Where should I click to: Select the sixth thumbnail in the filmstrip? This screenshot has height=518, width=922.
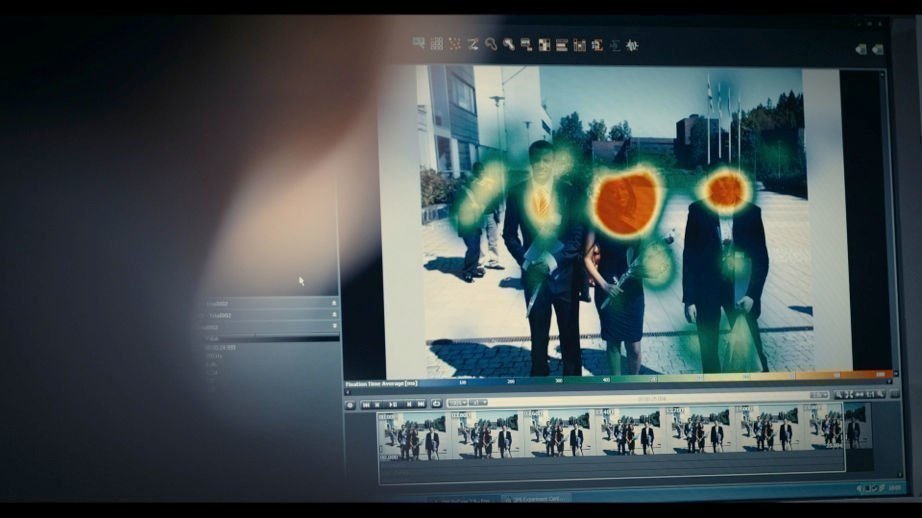tap(767, 428)
